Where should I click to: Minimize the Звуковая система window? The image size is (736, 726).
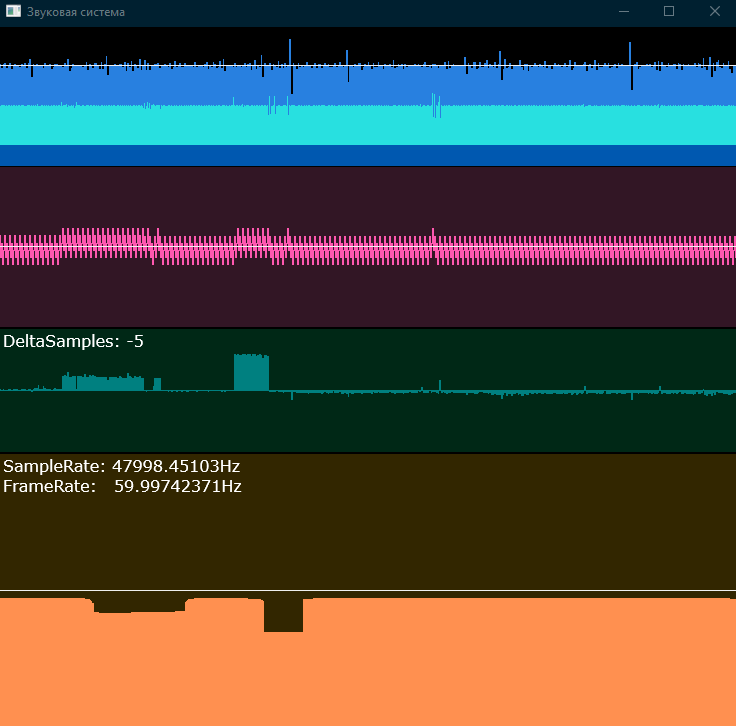click(x=623, y=11)
